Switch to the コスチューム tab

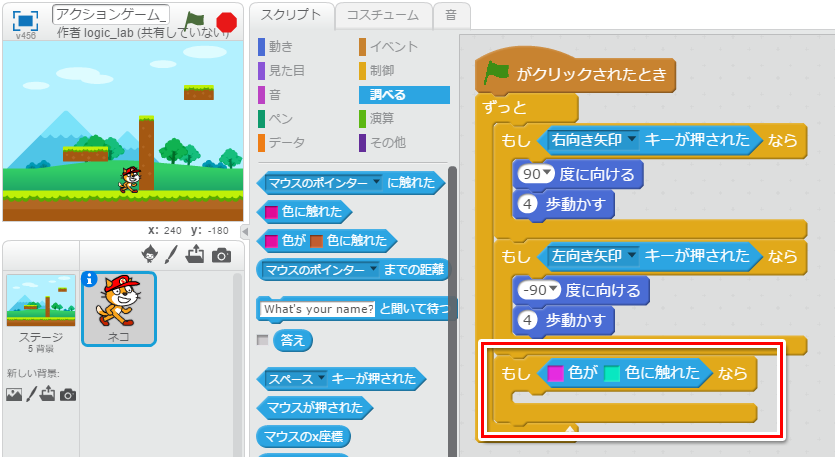(x=383, y=15)
